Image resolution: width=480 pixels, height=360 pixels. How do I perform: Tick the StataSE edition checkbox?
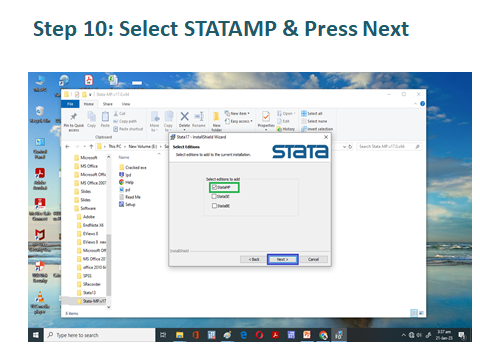tap(214, 197)
